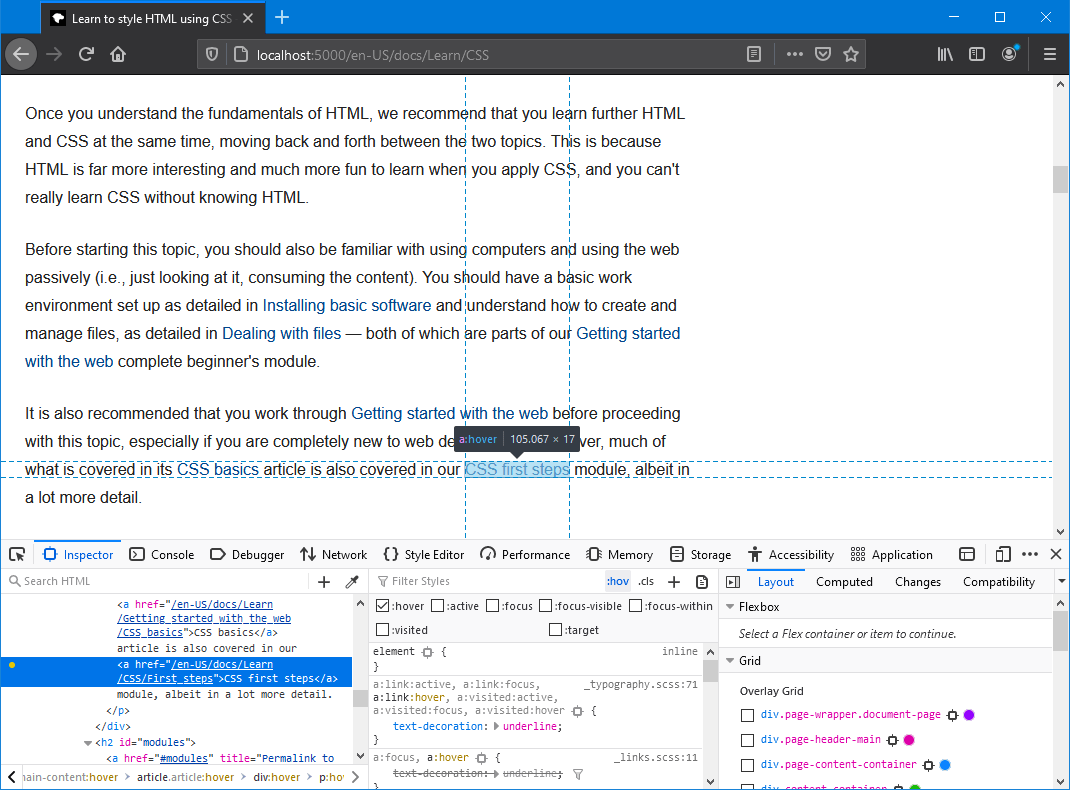Open the Network tab
The width and height of the screenshot is (1070, 790).
coord(334,555)
